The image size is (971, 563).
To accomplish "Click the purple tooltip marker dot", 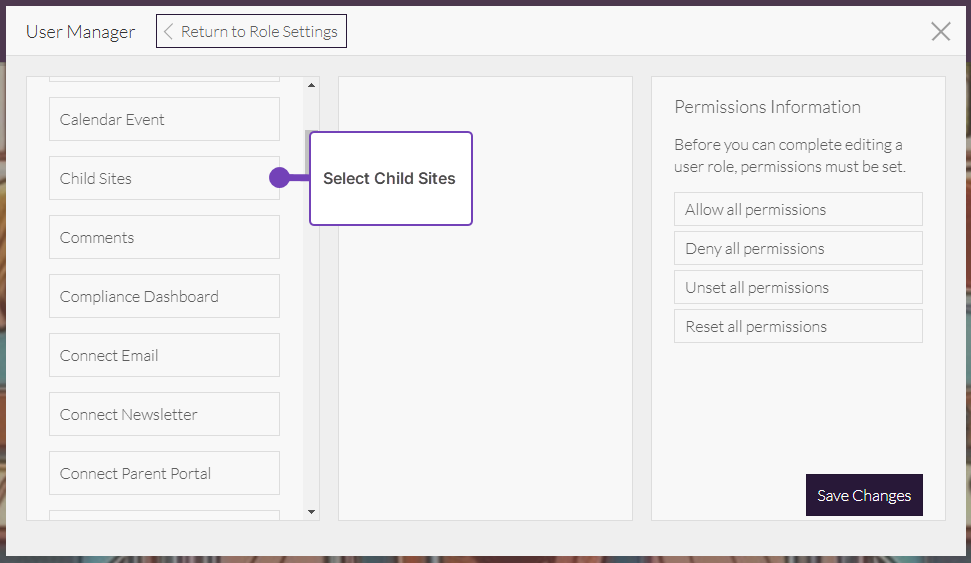I will 280,178.
